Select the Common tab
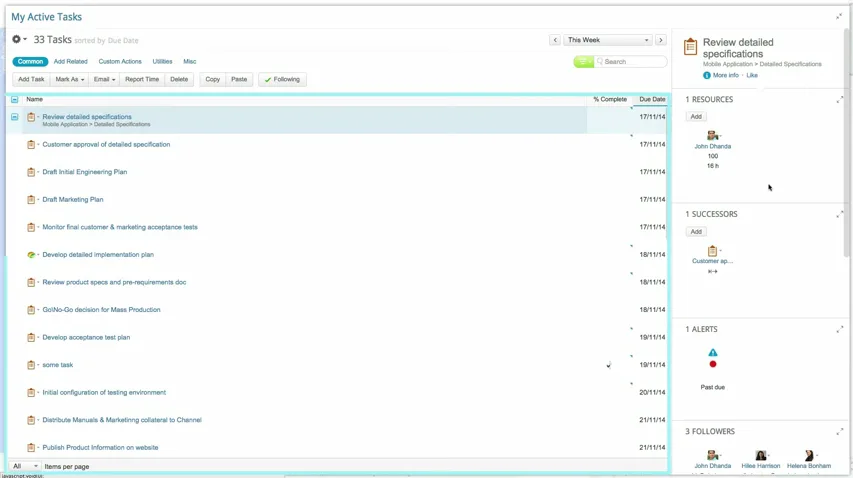 pos(30,61)
